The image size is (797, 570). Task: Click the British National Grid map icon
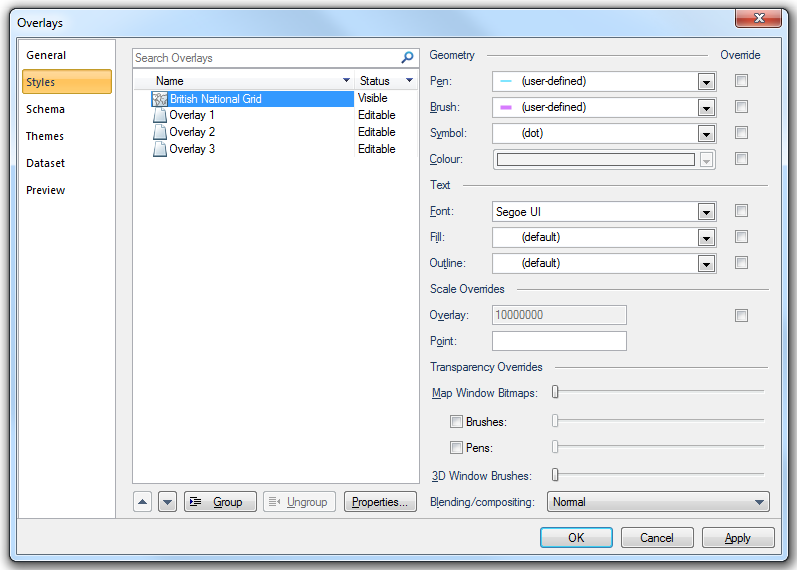tap(160, 99)
